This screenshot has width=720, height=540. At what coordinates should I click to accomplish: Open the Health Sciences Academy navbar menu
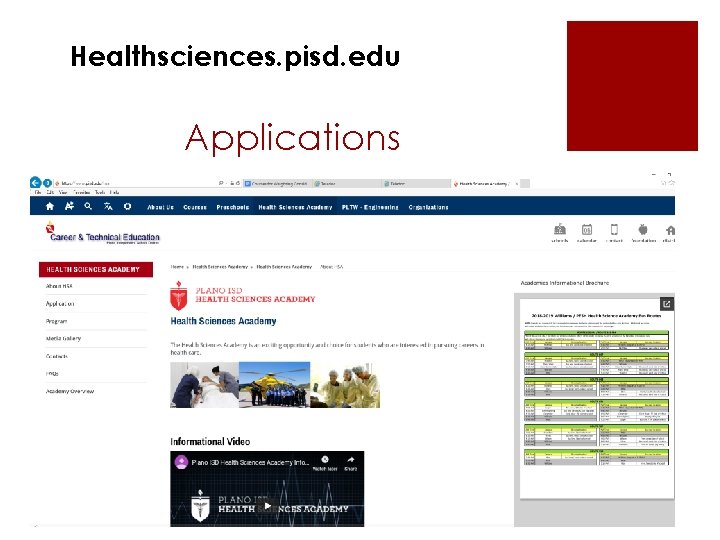point(295,208)
